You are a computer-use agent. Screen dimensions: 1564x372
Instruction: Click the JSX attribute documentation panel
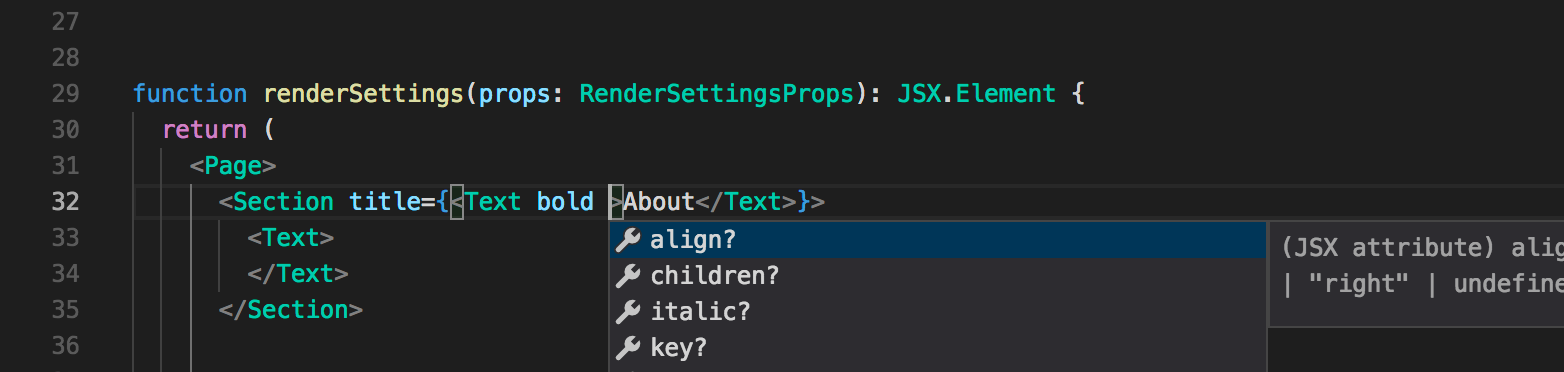(x=1416, y=274)
